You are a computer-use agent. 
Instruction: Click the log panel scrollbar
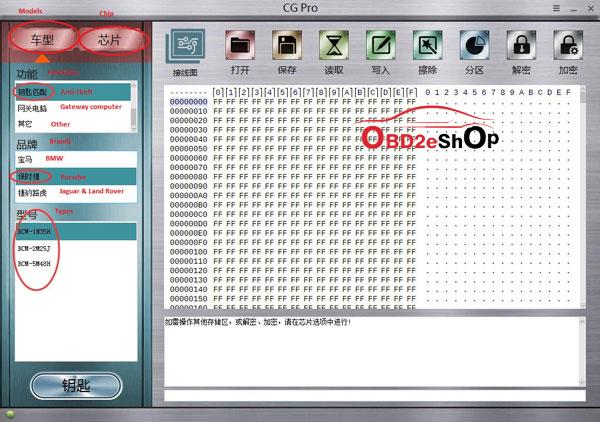tap(582, 352)
